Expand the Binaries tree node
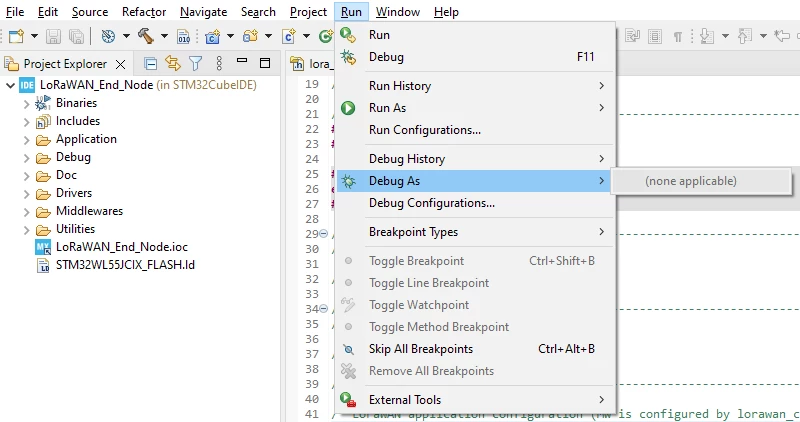The height and width of the screenshot is (422, 800). pos(27,104)
